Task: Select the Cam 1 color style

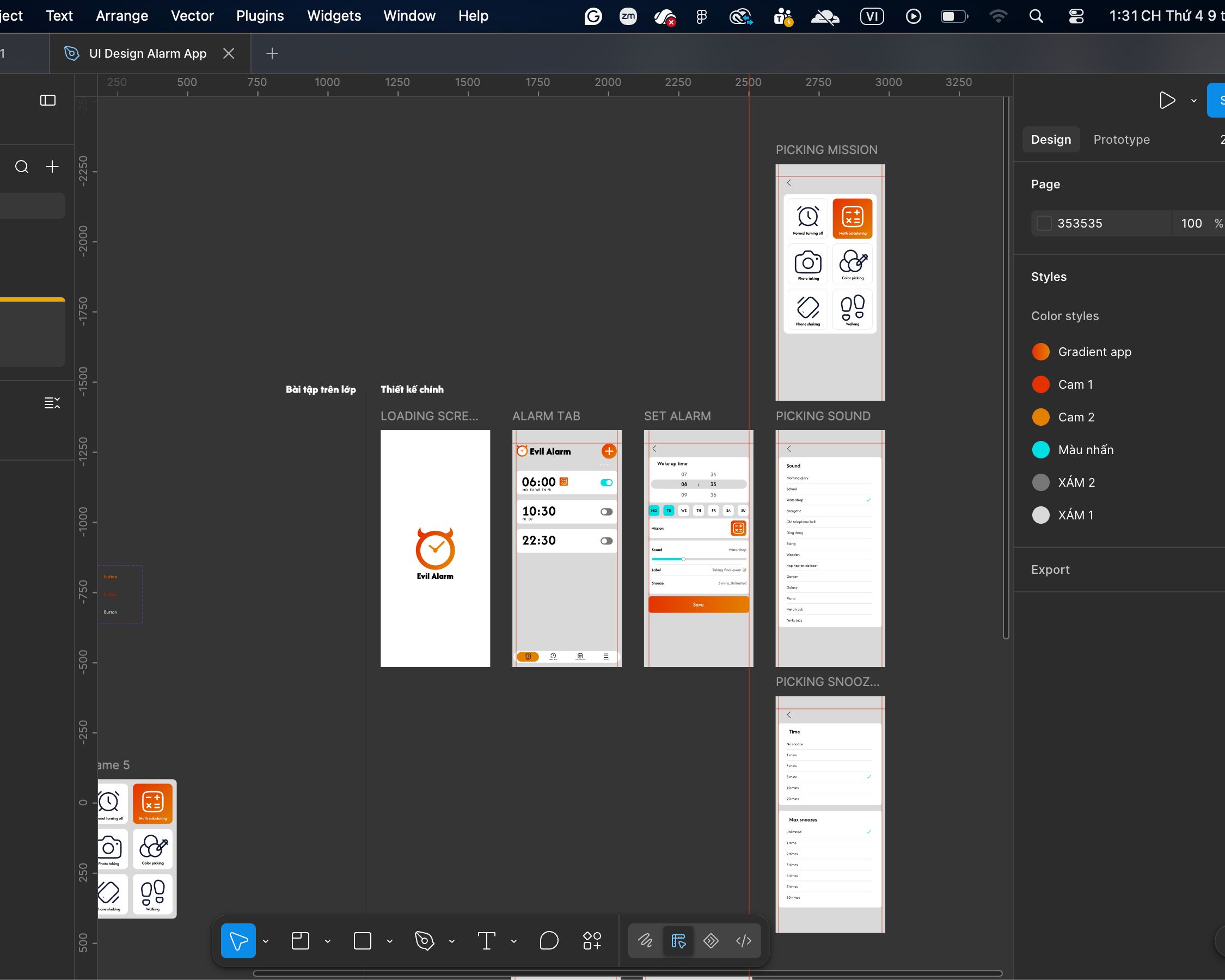Action: (1063, 384)
